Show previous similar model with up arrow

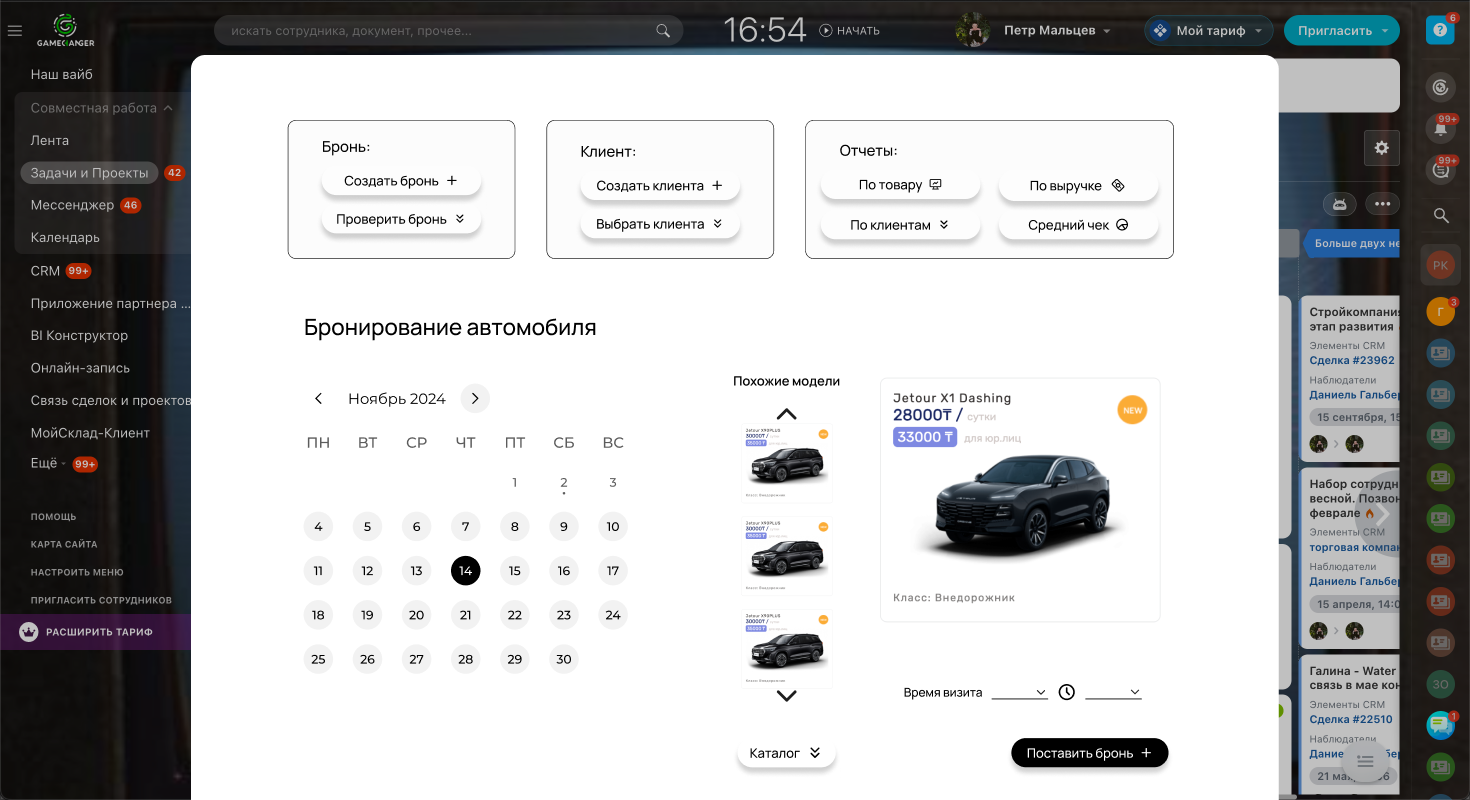[787, 414]
